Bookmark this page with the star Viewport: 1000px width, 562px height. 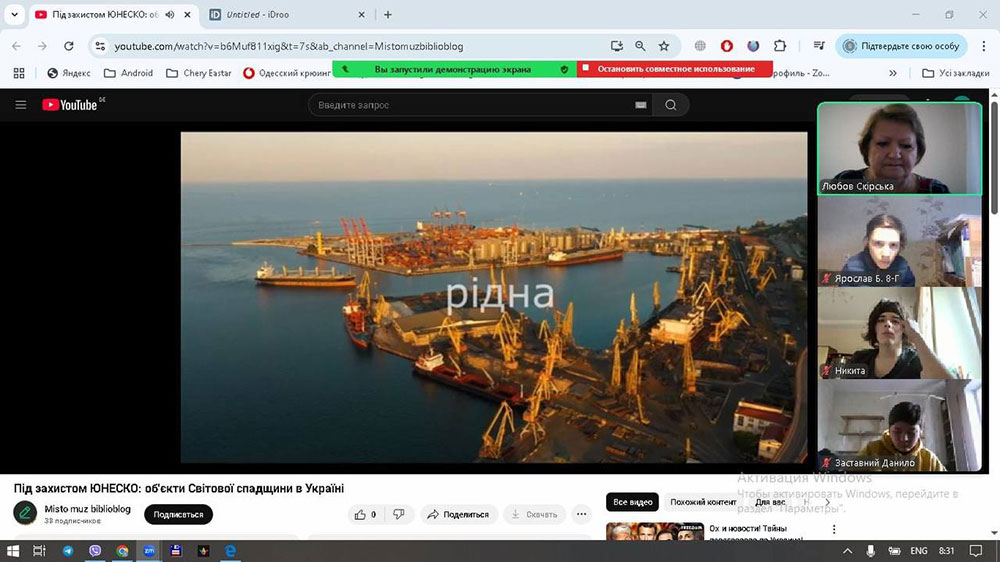[x=664, y=46]
